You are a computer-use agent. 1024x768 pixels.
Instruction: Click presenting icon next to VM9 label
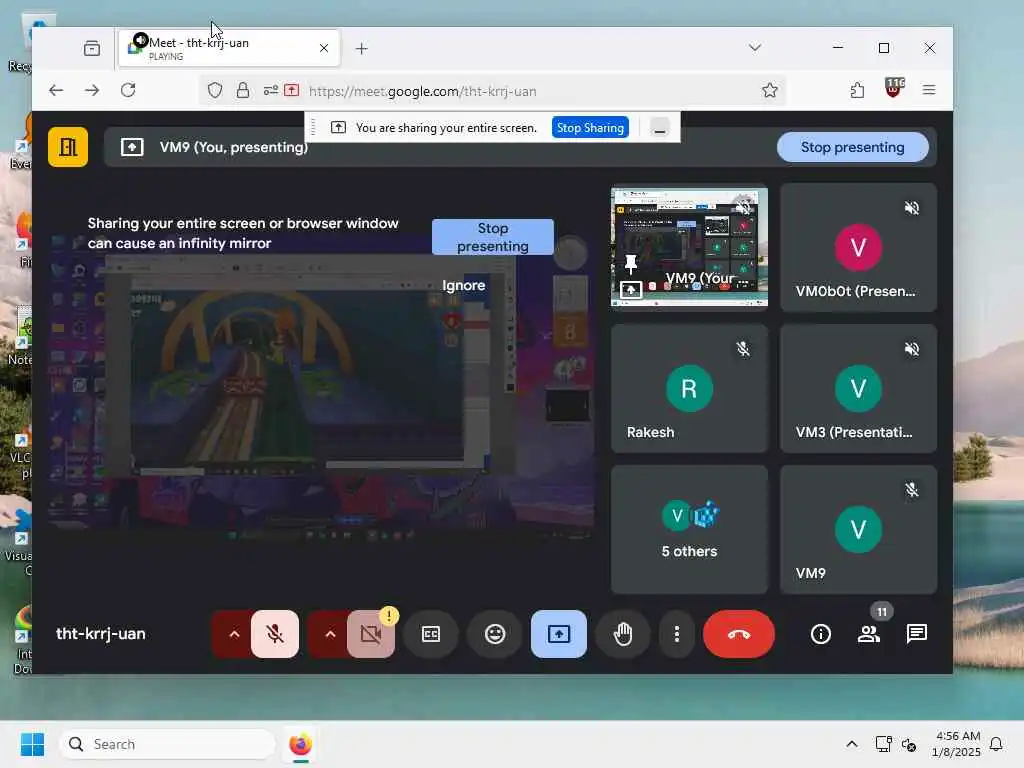pyautogui.click(x=132, y=147)
